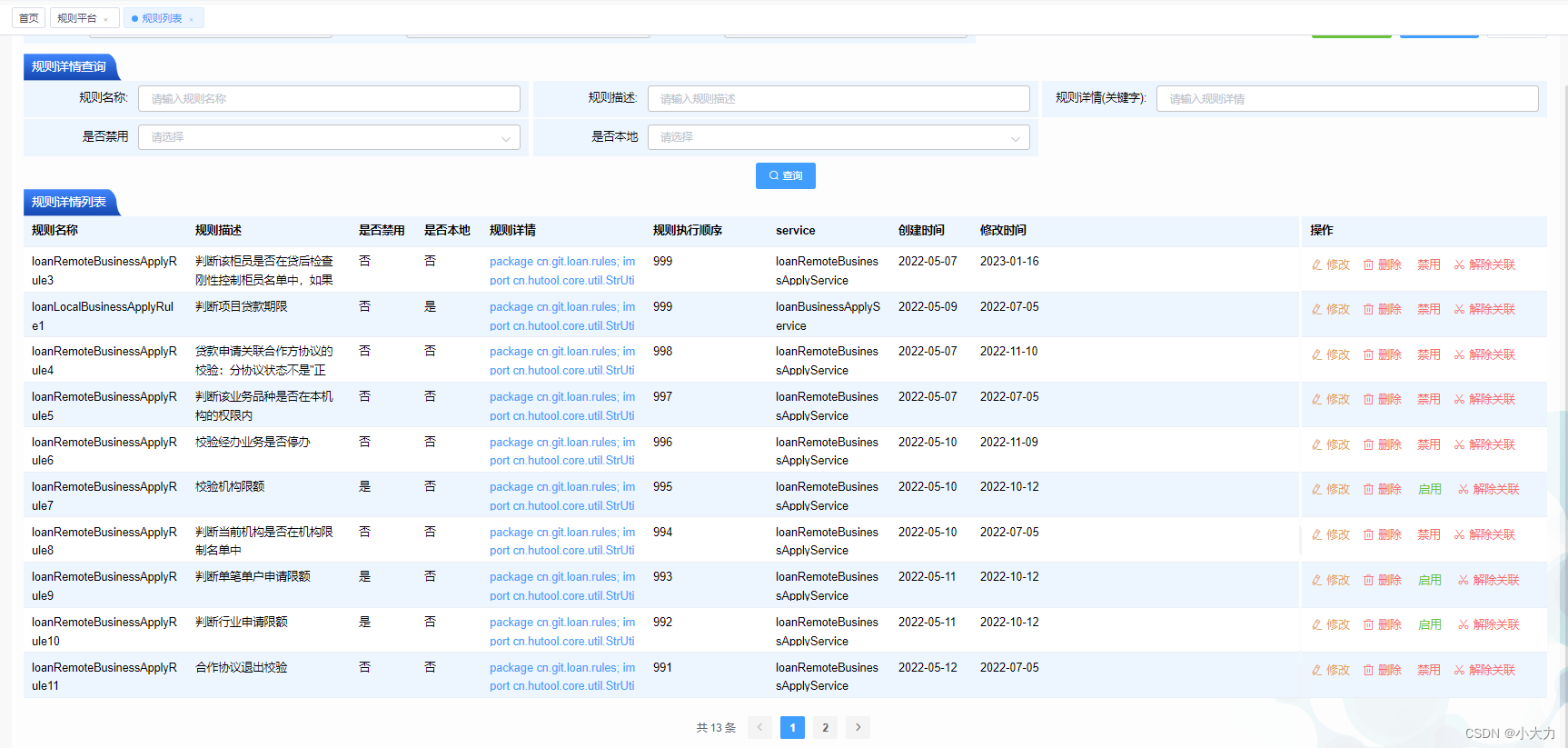Click 解除关联 for rule loanLocalBusinessApplyRule1

[1484, 309]
